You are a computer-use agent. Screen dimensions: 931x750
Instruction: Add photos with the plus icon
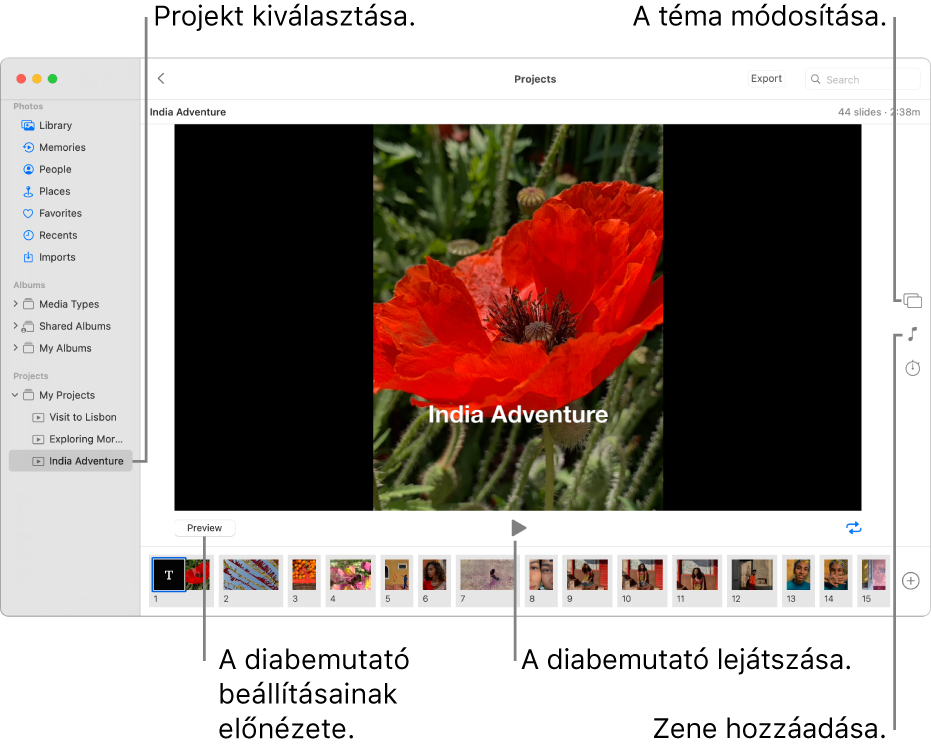pyautogui.click(x=911, y=581)
